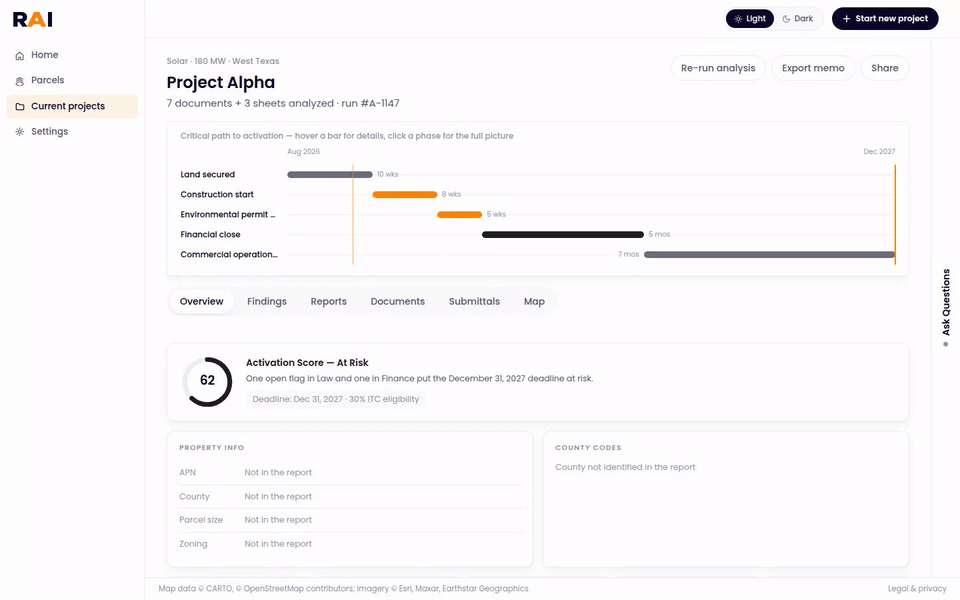Click the Settings gear icon

[x=20, y=132]
